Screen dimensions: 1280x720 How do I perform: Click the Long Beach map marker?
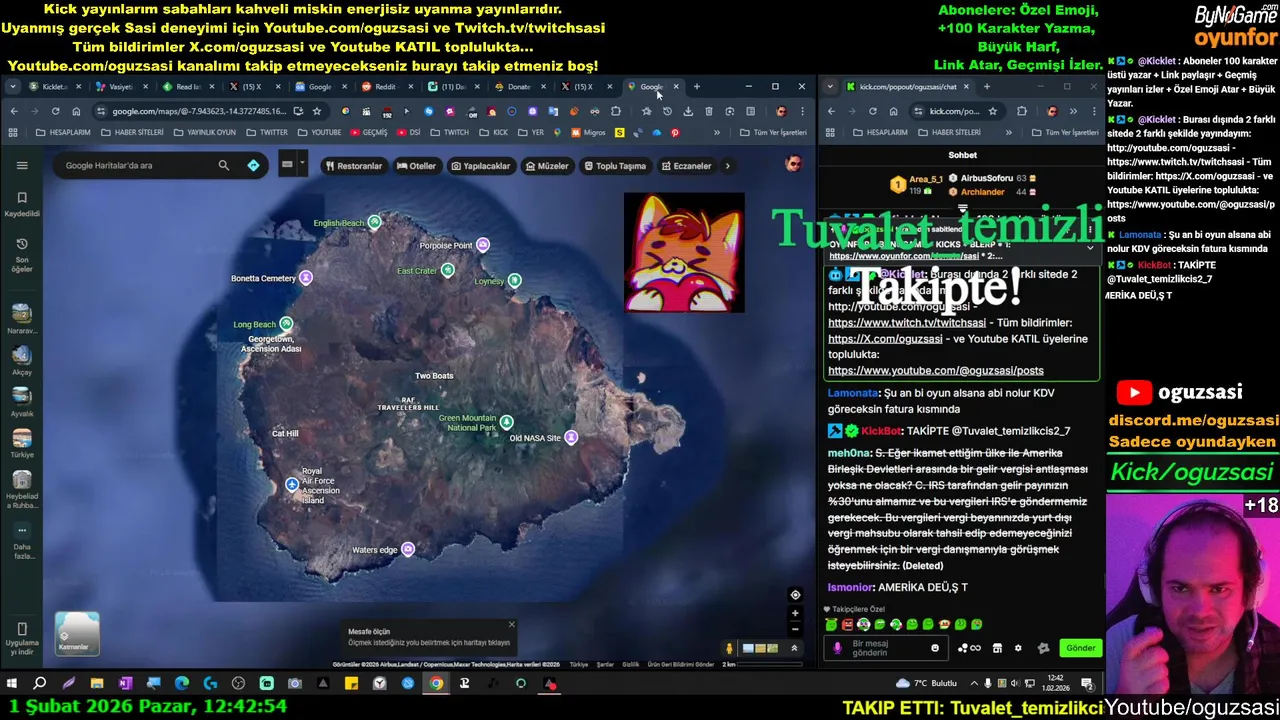tap(286, 324)
